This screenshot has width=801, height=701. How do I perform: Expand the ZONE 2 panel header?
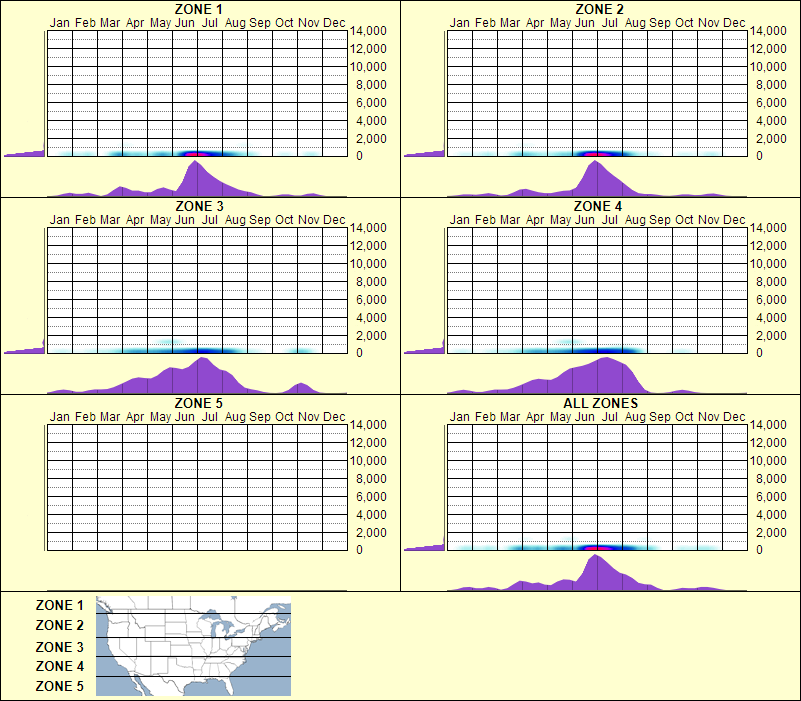pos(599,9)
